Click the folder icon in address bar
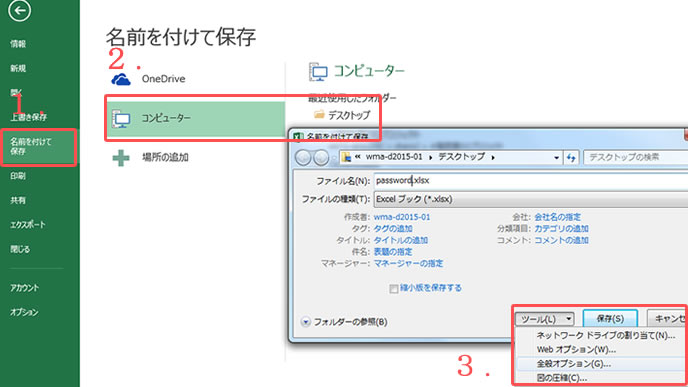The image size is (688, 387). tap(346, 157)
